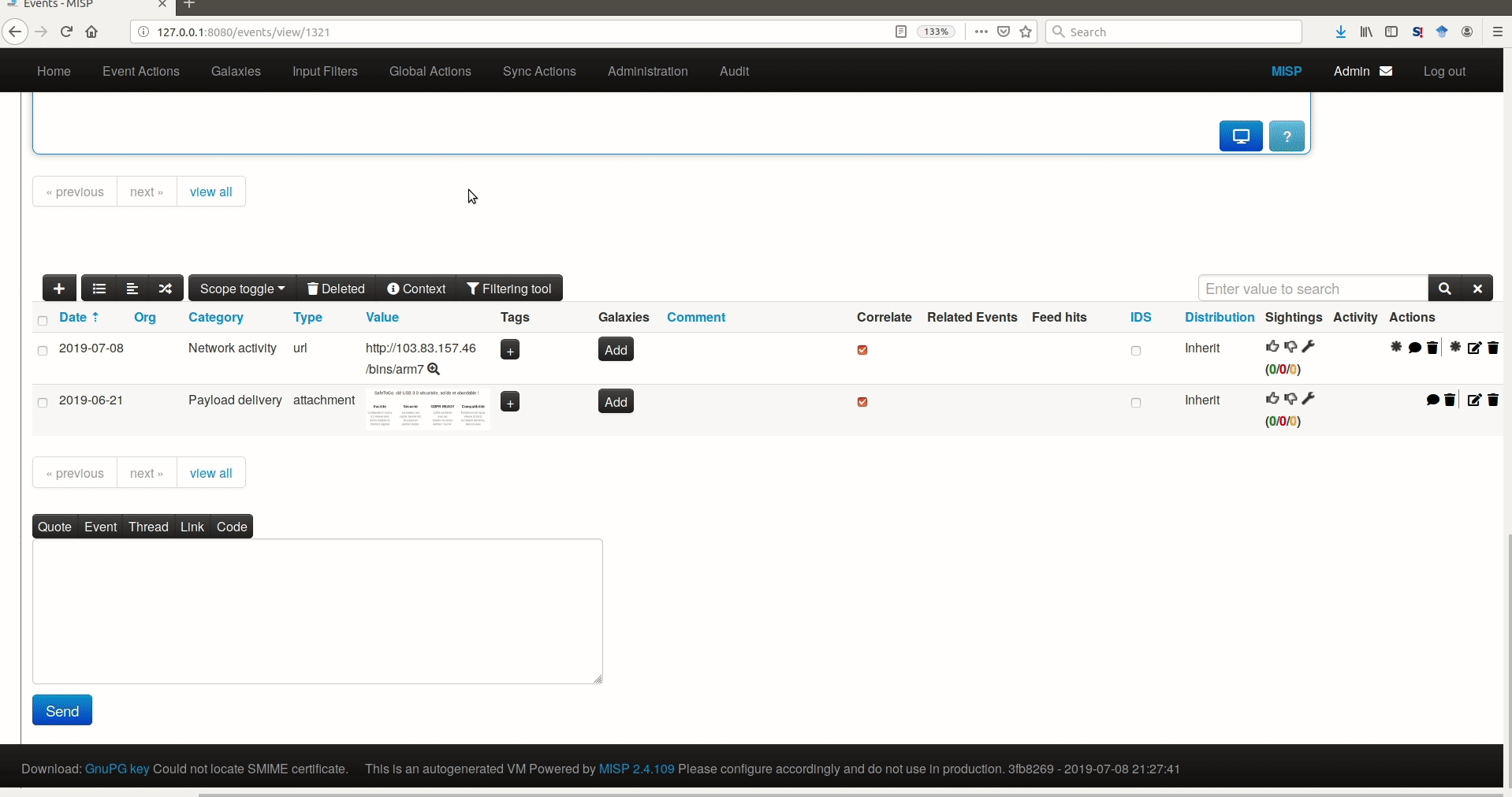Viewport: 1512px width, 797px height.
Task: Click the attachment screenshot thumbnail
Action: (x=428, y=408)
